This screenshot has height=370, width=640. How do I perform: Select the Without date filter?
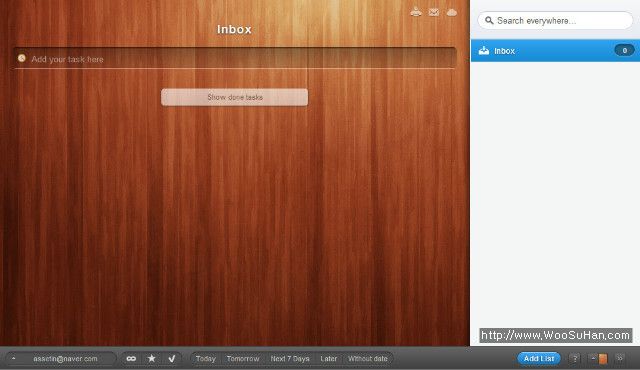tap(367, 359)
